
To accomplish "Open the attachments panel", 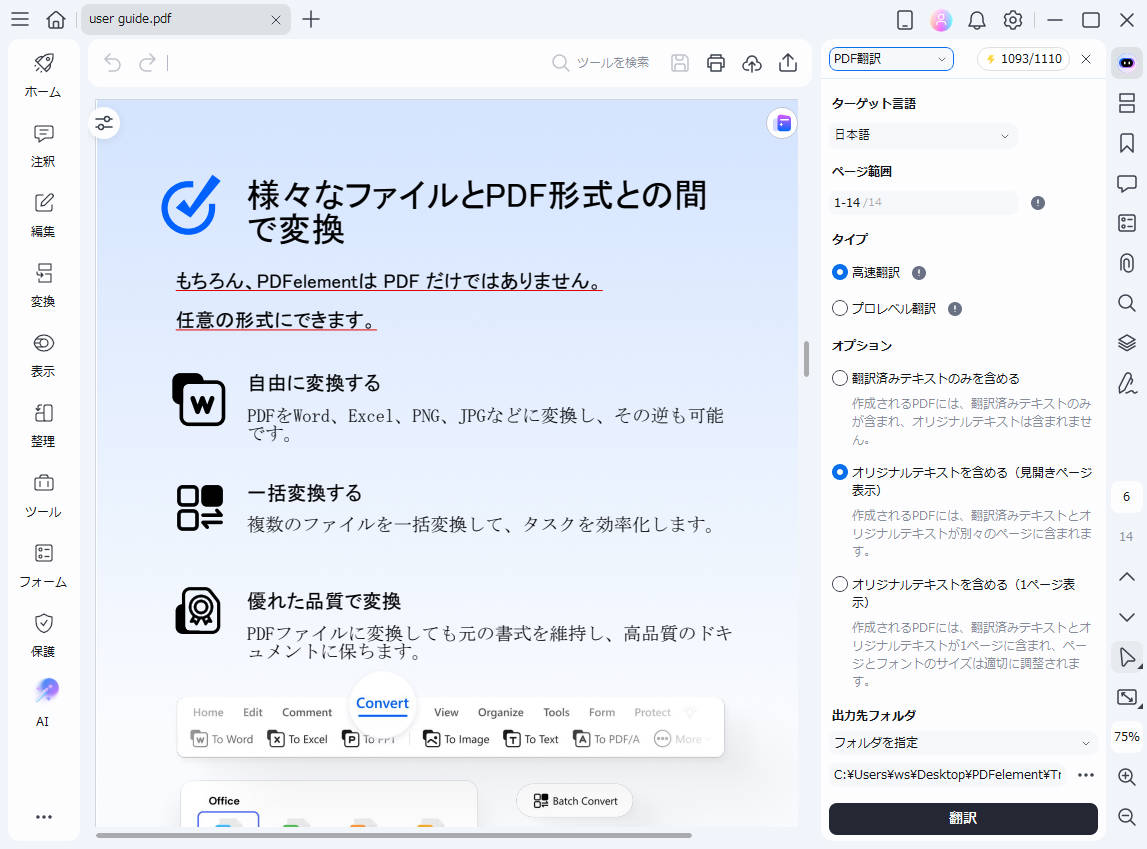I will (1127, 263).
